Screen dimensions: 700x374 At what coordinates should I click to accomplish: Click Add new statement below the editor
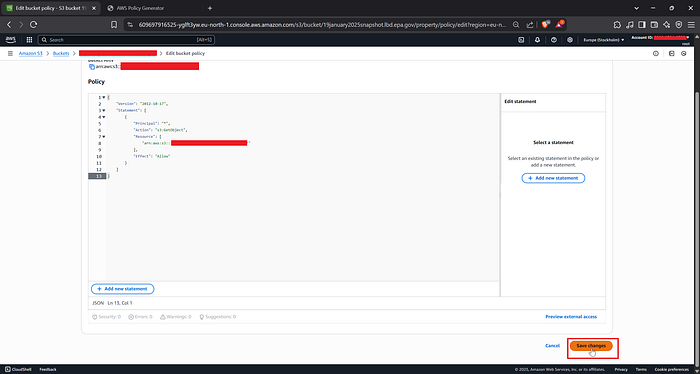click(122, 289)
